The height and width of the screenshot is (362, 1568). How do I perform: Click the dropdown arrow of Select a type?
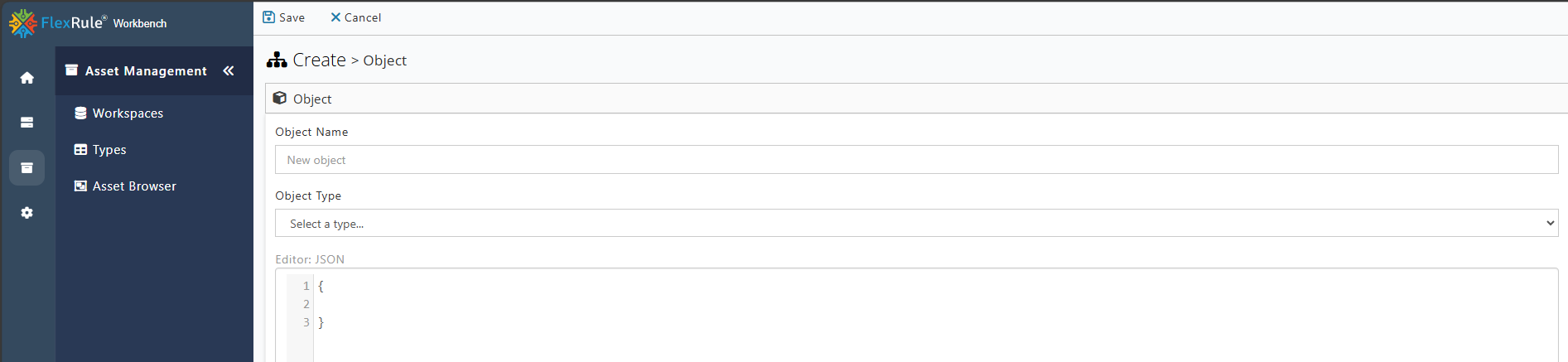point(1550,224)
